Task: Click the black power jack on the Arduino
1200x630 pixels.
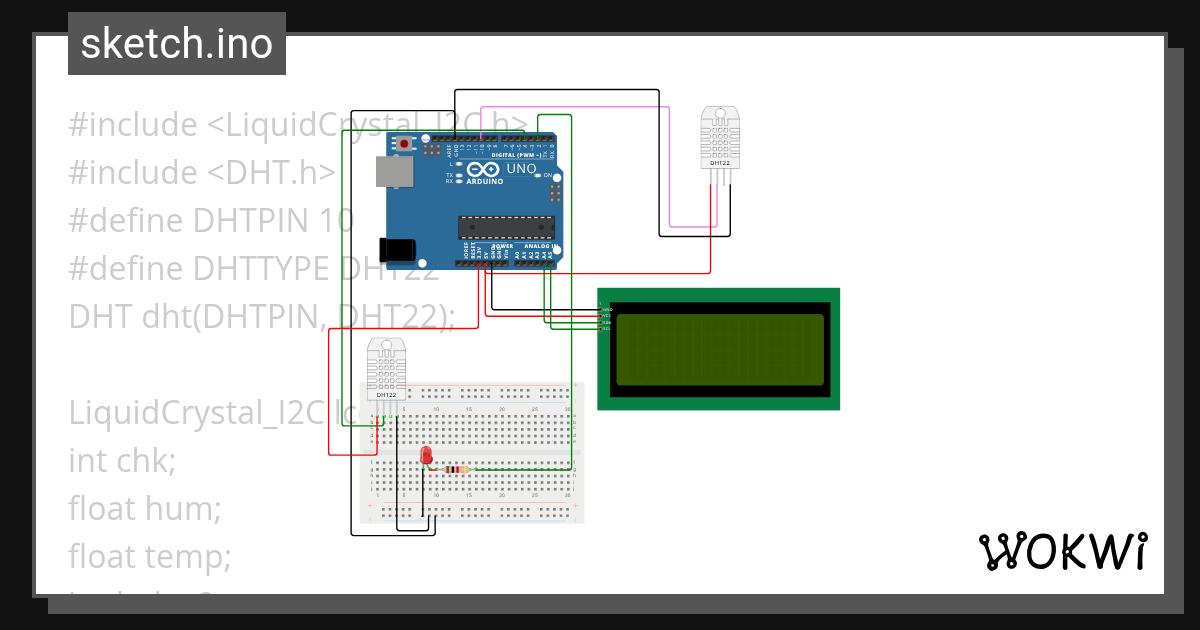Action: pyautogui.click(x=397, y=250)
